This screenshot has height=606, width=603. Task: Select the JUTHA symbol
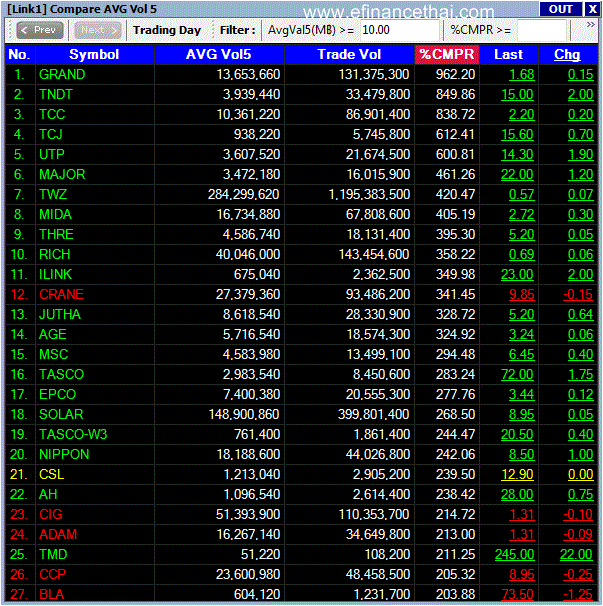point(60,315)
